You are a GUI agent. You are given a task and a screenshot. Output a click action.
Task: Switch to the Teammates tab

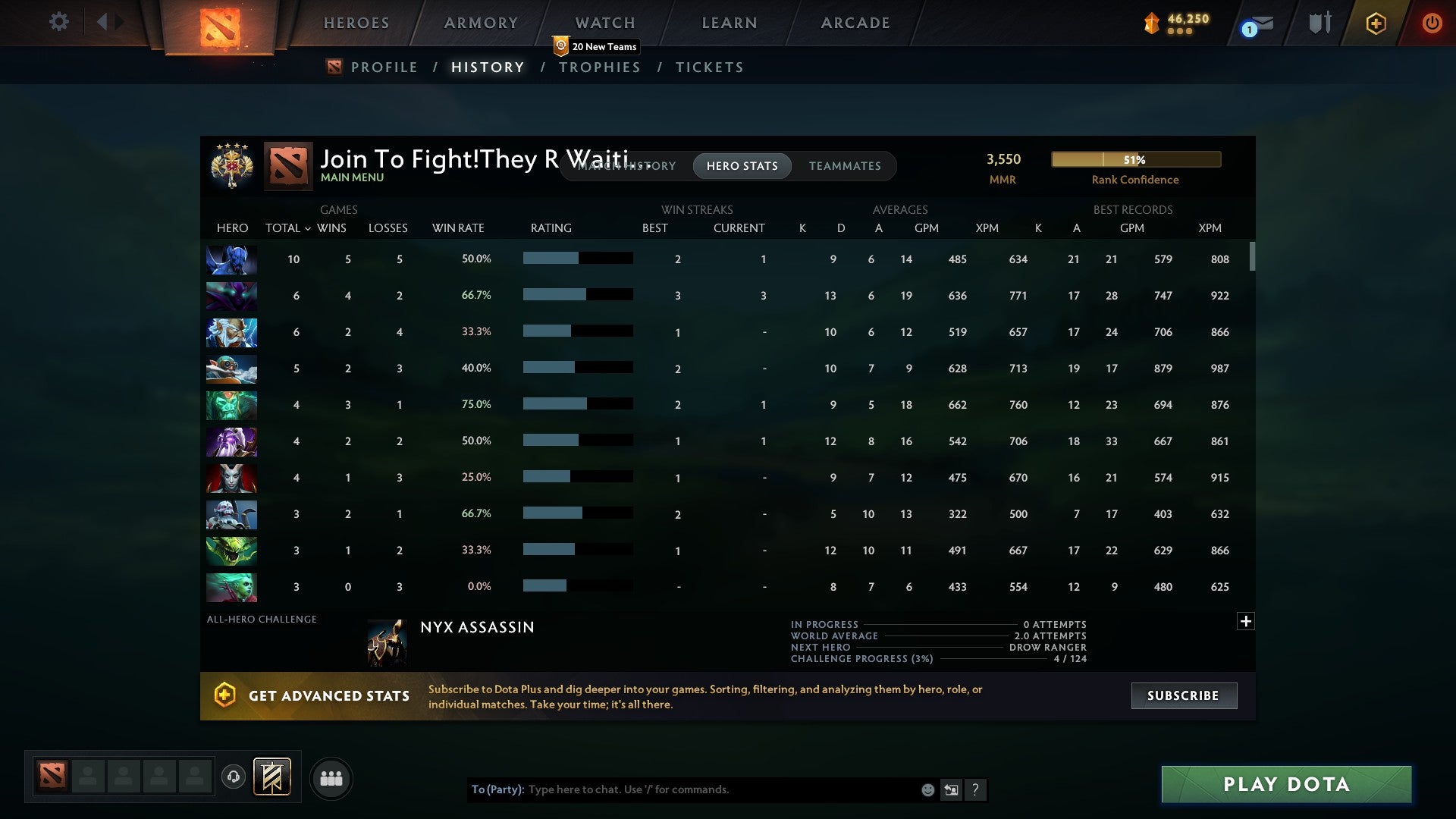(x=845, y=165)
